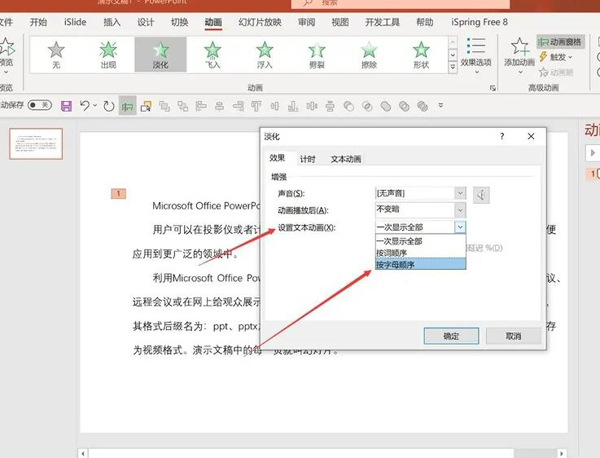Choose 按词顺序 in the list

pos(420,253)
